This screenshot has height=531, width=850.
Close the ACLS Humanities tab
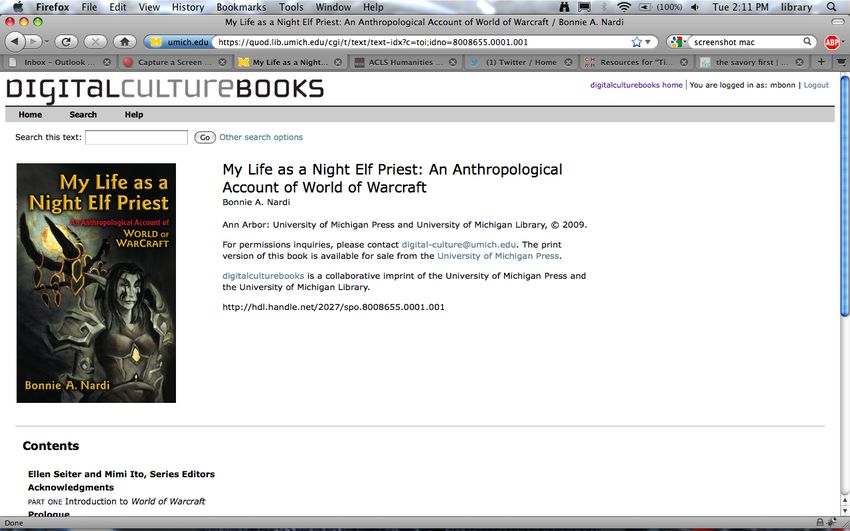coord(453,62)
